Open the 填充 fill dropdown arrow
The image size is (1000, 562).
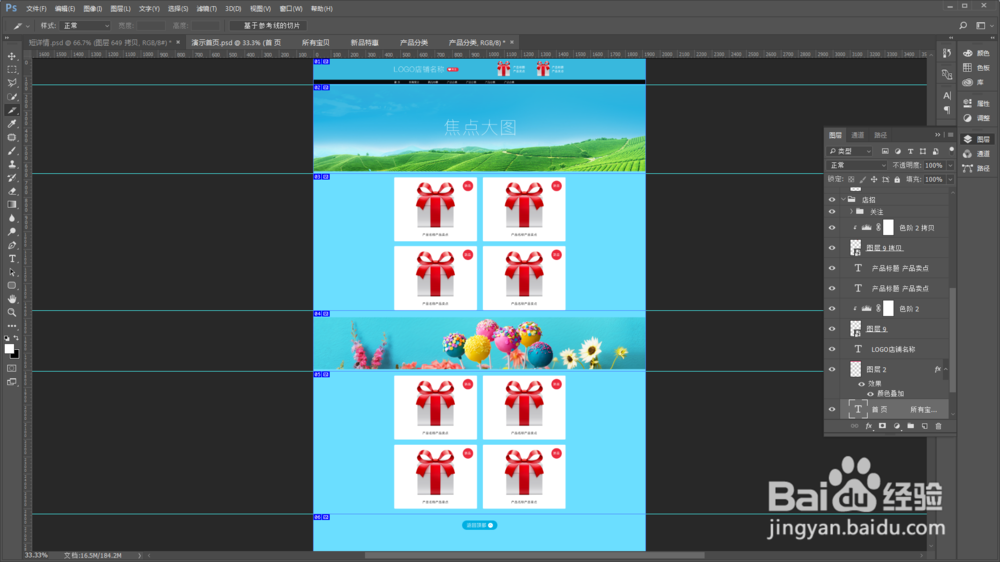click(x=950, y=179)
